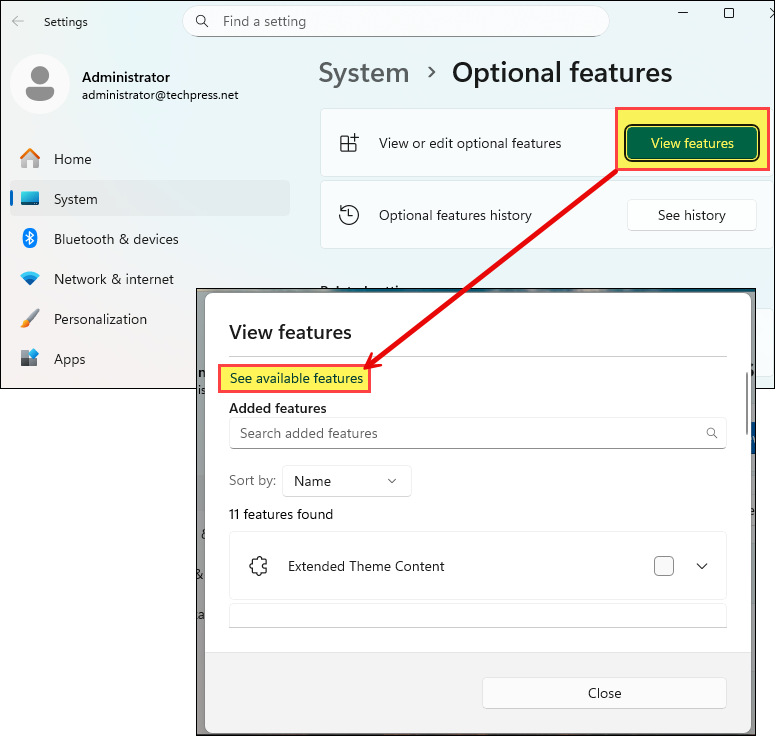Close the View features dialog
This screenshot has height=736, width=775.
[x=604, y=693]
